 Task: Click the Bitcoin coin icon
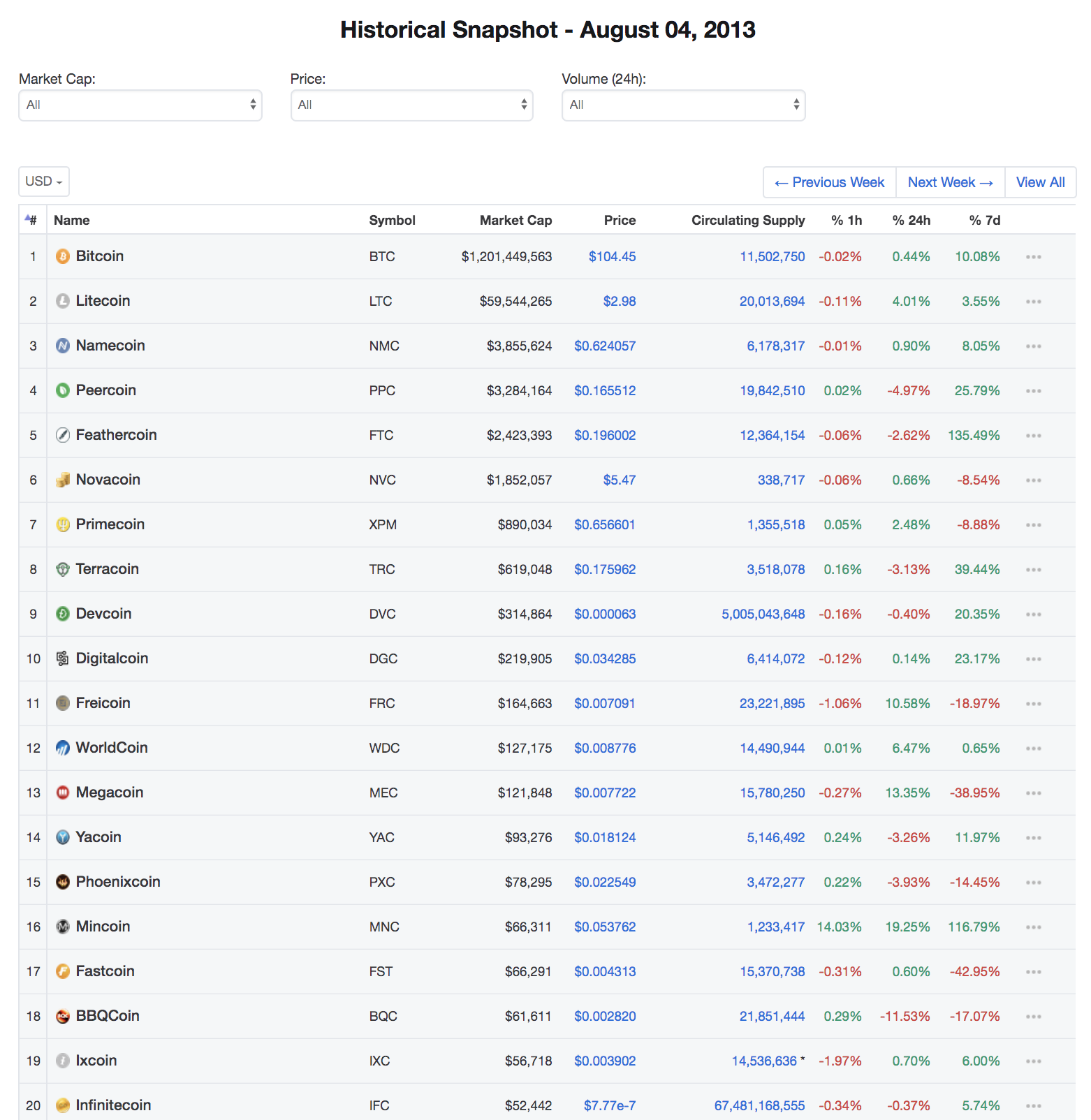[x=63, y=256]
